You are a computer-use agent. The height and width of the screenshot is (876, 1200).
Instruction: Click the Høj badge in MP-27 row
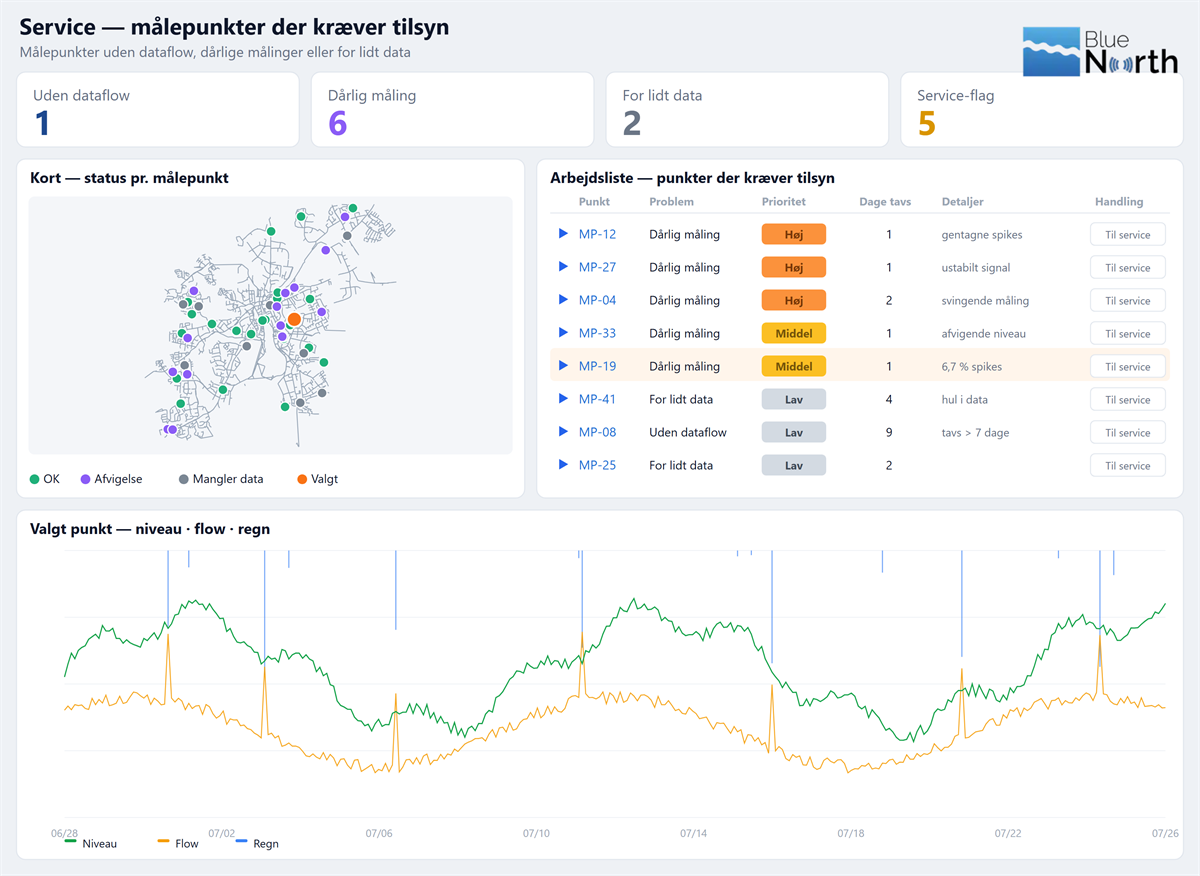click(794, 268)
